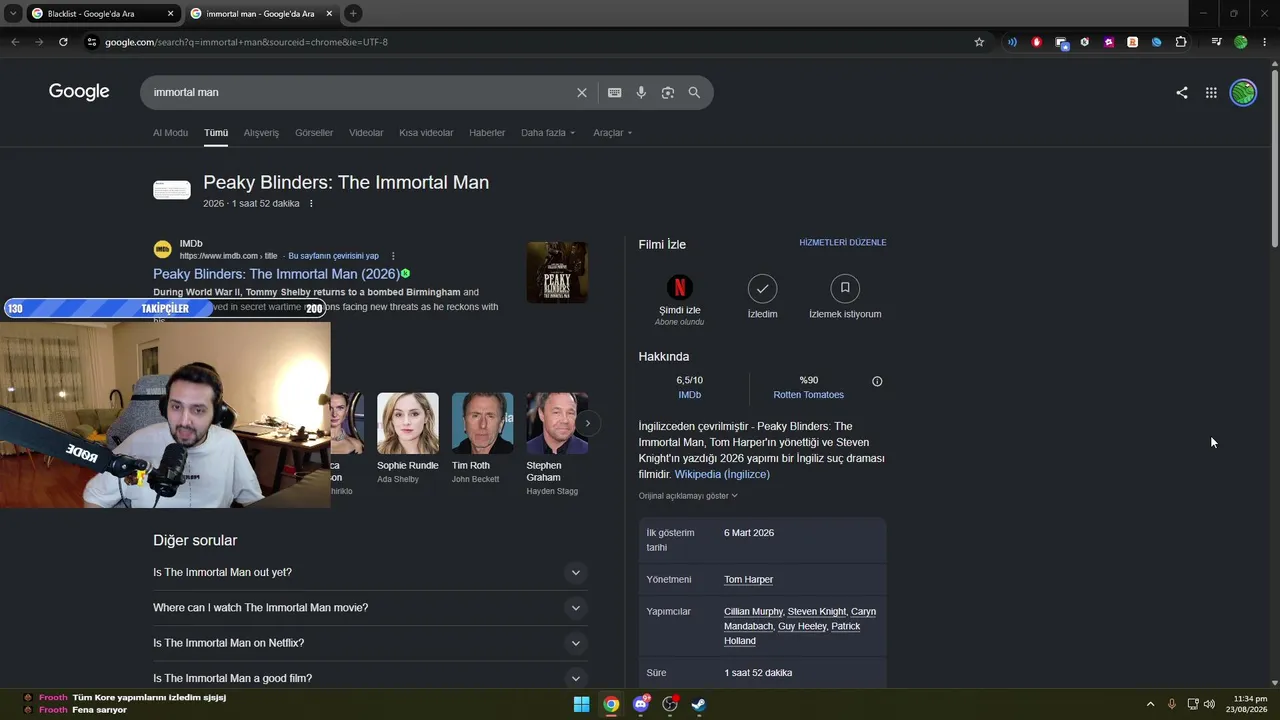Screen dimensions: 1280x720
Task: Go to the Google home logo
Action: 79,92
